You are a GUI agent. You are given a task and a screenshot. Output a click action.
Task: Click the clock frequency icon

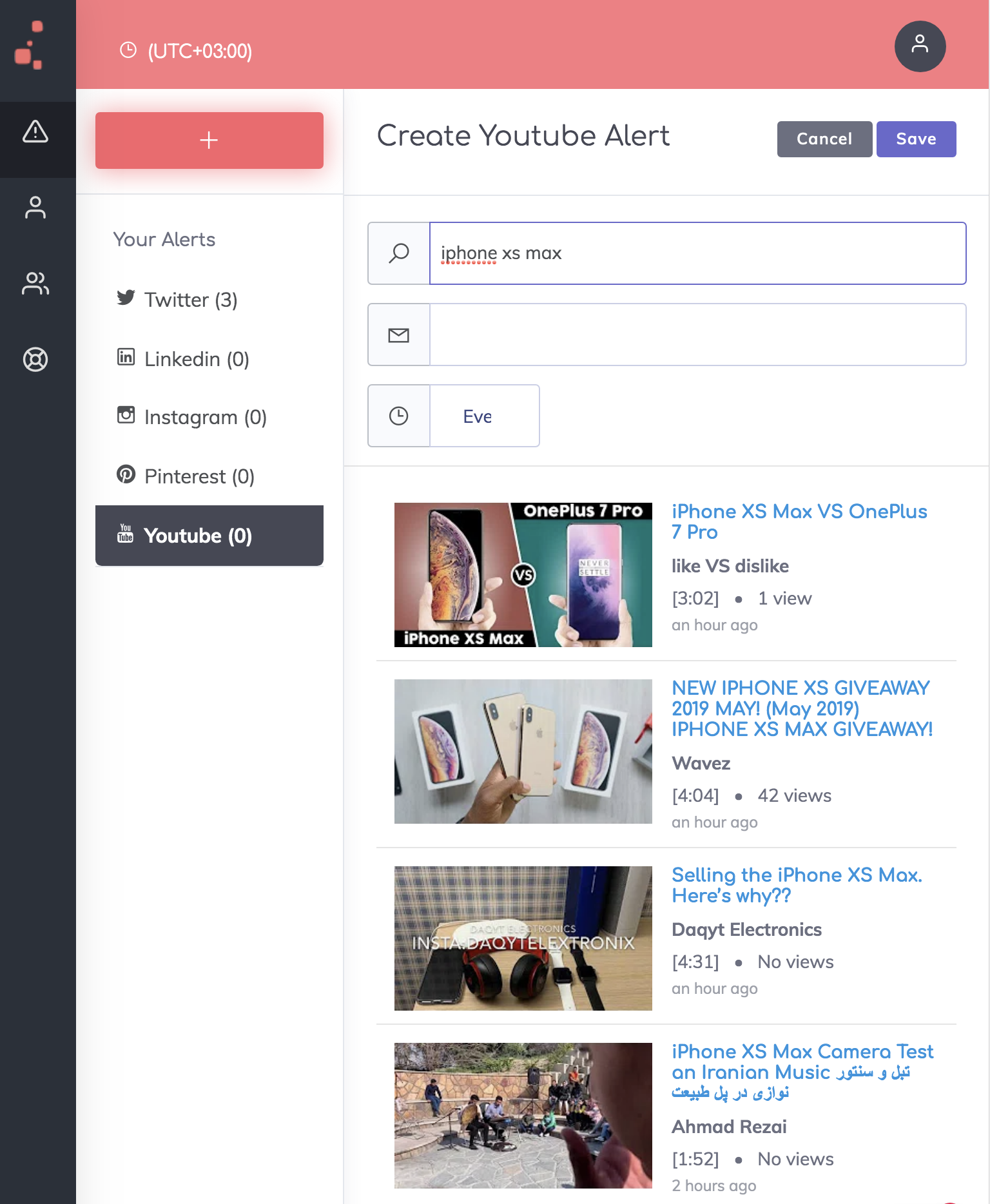[x=399, y=416]
